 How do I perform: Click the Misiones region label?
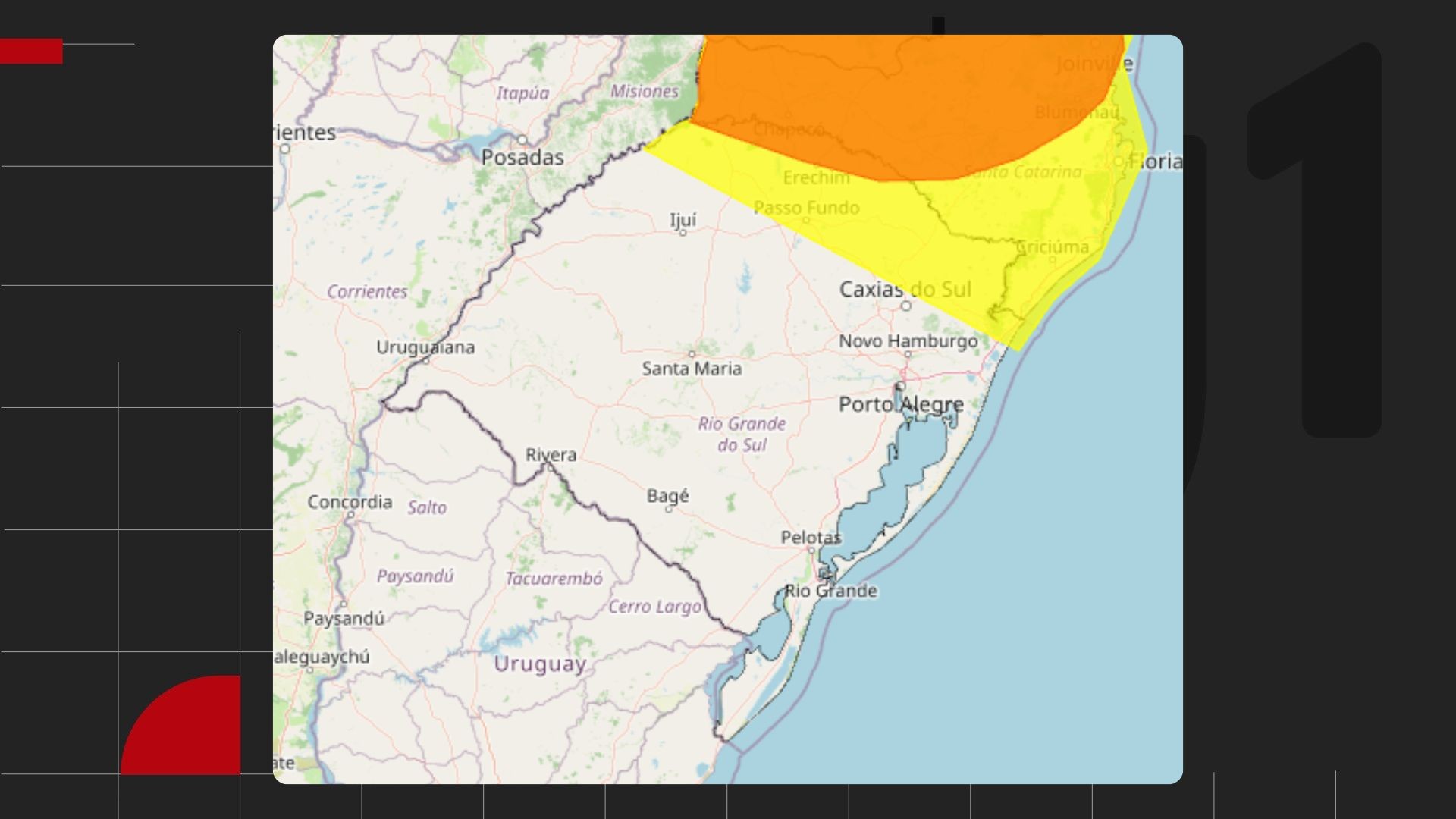coord(645,91)
